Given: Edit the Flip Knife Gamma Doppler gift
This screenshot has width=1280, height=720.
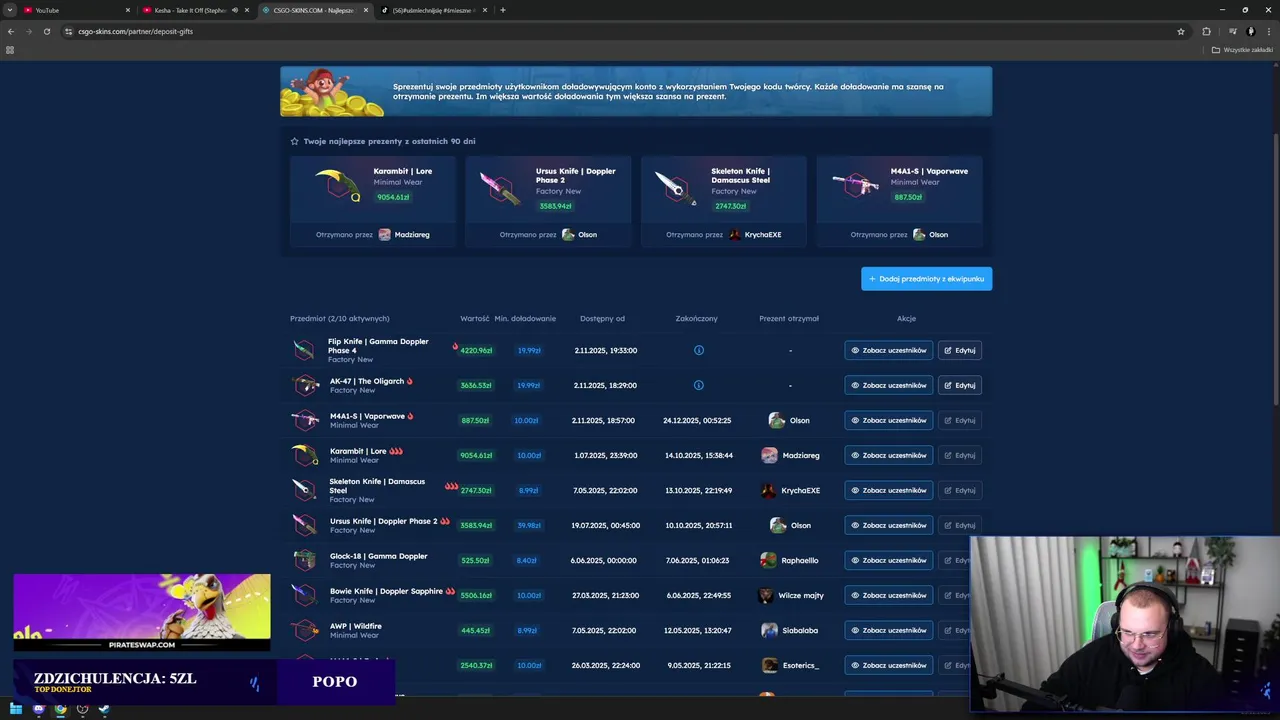Looking at the screenshot, I should click(x=960, y=350).
